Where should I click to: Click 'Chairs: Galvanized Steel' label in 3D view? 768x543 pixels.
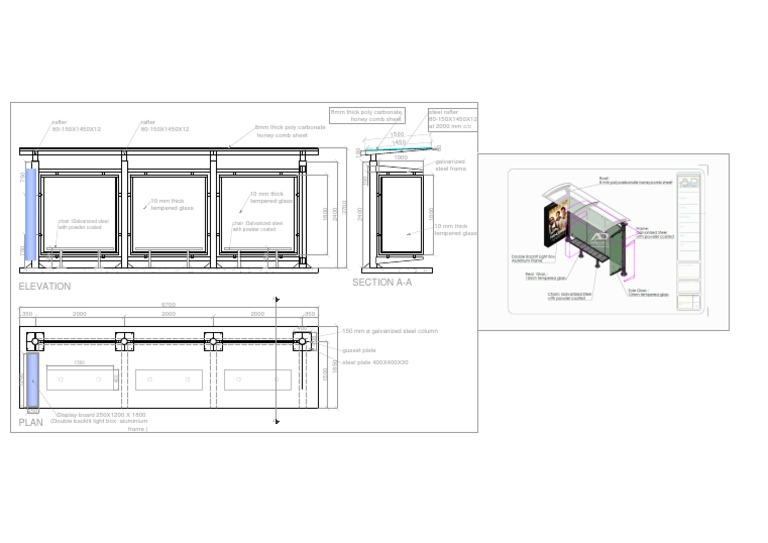tap(570, 296)
